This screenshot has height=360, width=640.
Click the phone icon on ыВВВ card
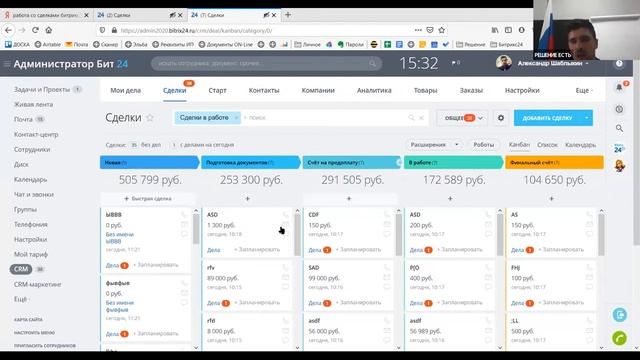(184, 215)
